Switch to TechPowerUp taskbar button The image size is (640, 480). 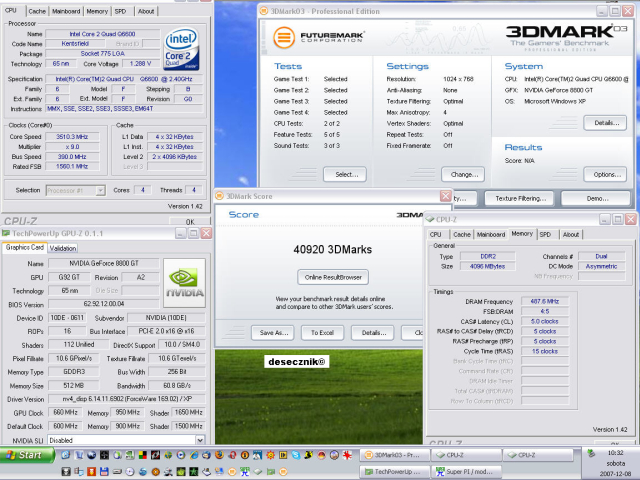tap(394, 471)
